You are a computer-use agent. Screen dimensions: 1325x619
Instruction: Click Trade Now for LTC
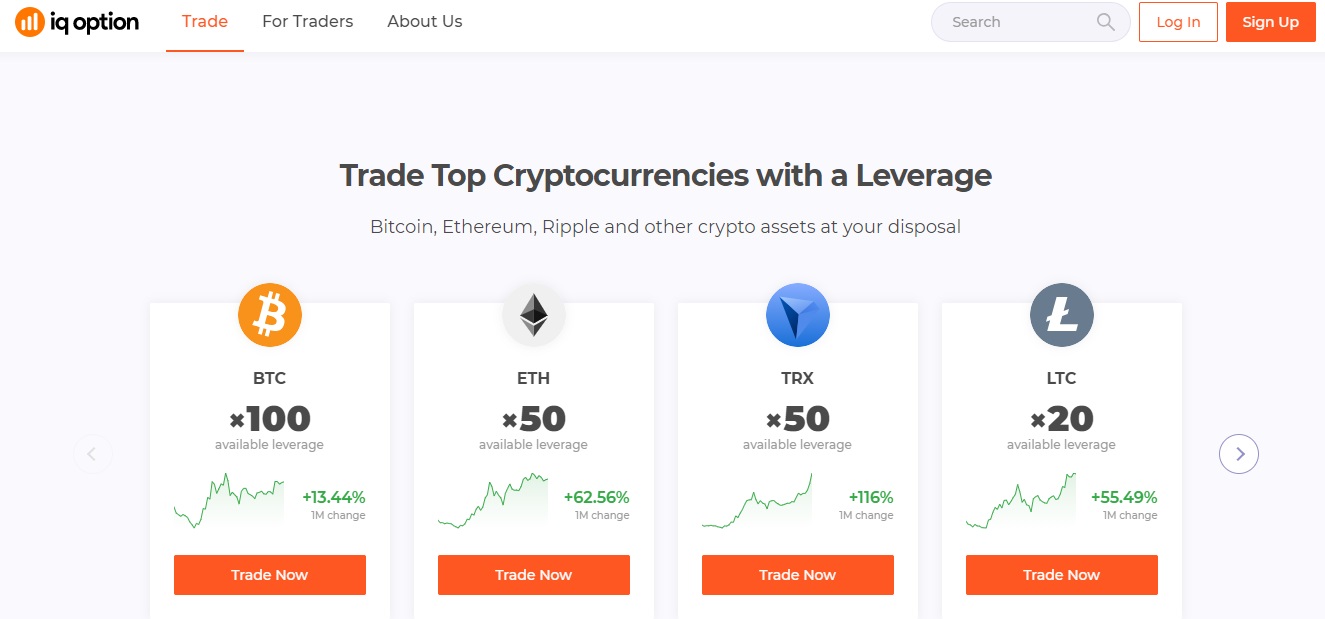[x=1062, y=575]
